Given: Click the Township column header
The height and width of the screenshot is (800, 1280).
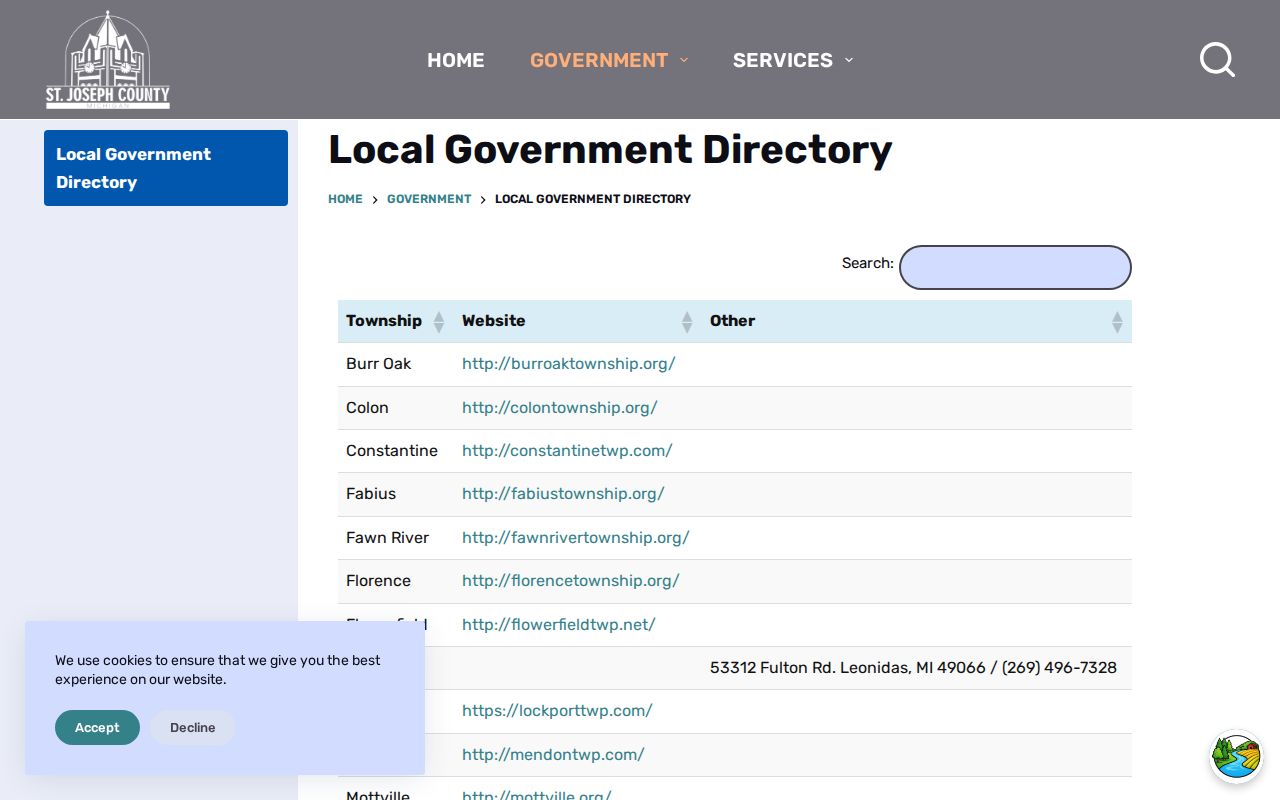Looking at the screenshot, I should [x=396, y=321].
